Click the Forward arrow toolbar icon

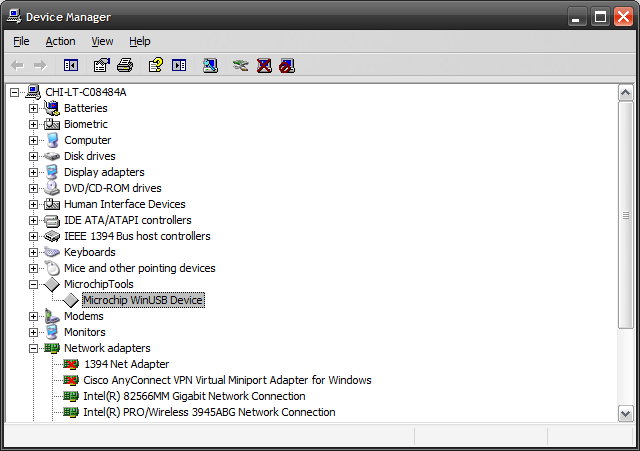click(40, 65)
